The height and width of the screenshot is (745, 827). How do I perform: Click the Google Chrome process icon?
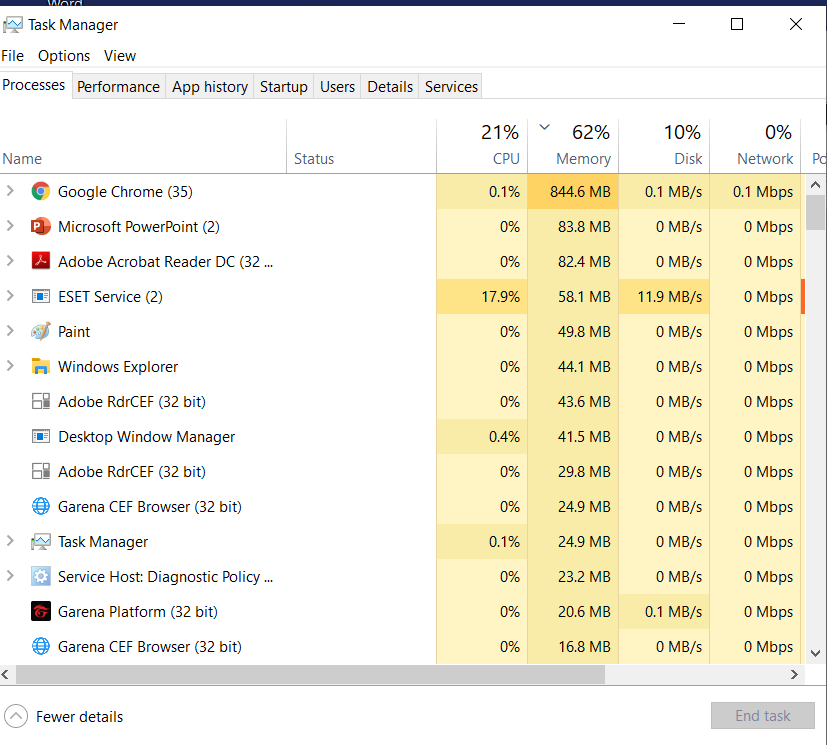[41, 191]
